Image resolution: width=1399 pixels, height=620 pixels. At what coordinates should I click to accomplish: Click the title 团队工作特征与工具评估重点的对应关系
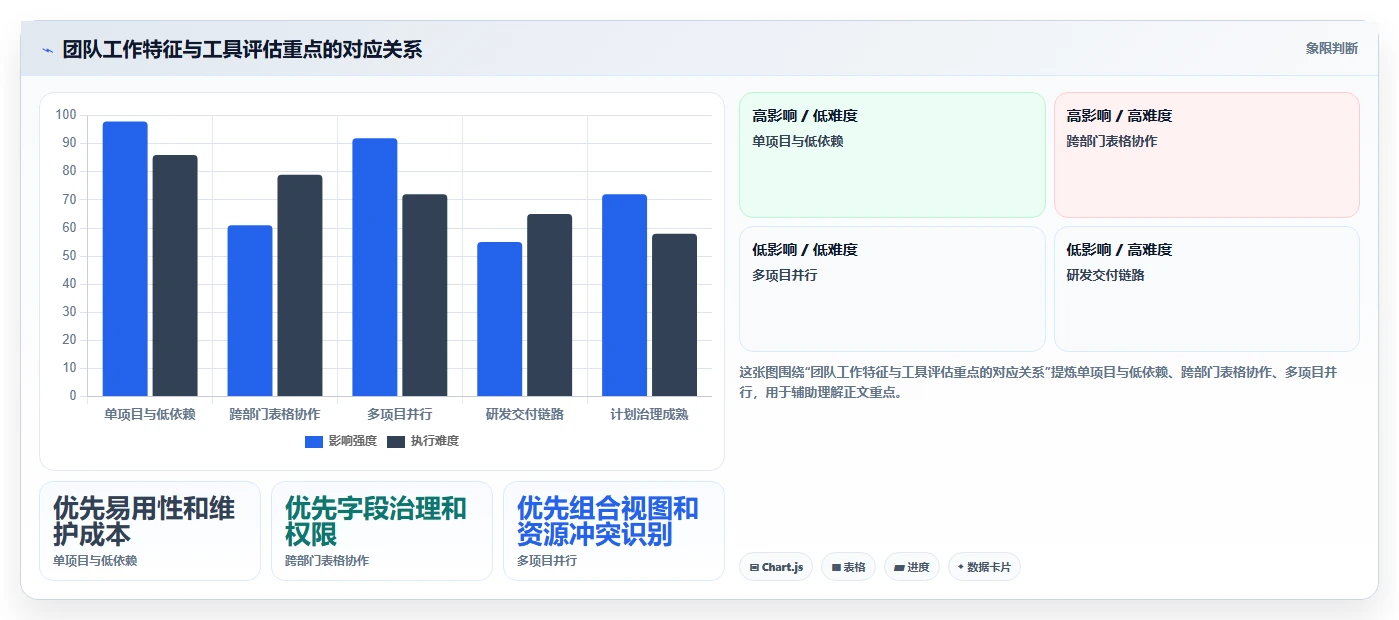point(242,49)
